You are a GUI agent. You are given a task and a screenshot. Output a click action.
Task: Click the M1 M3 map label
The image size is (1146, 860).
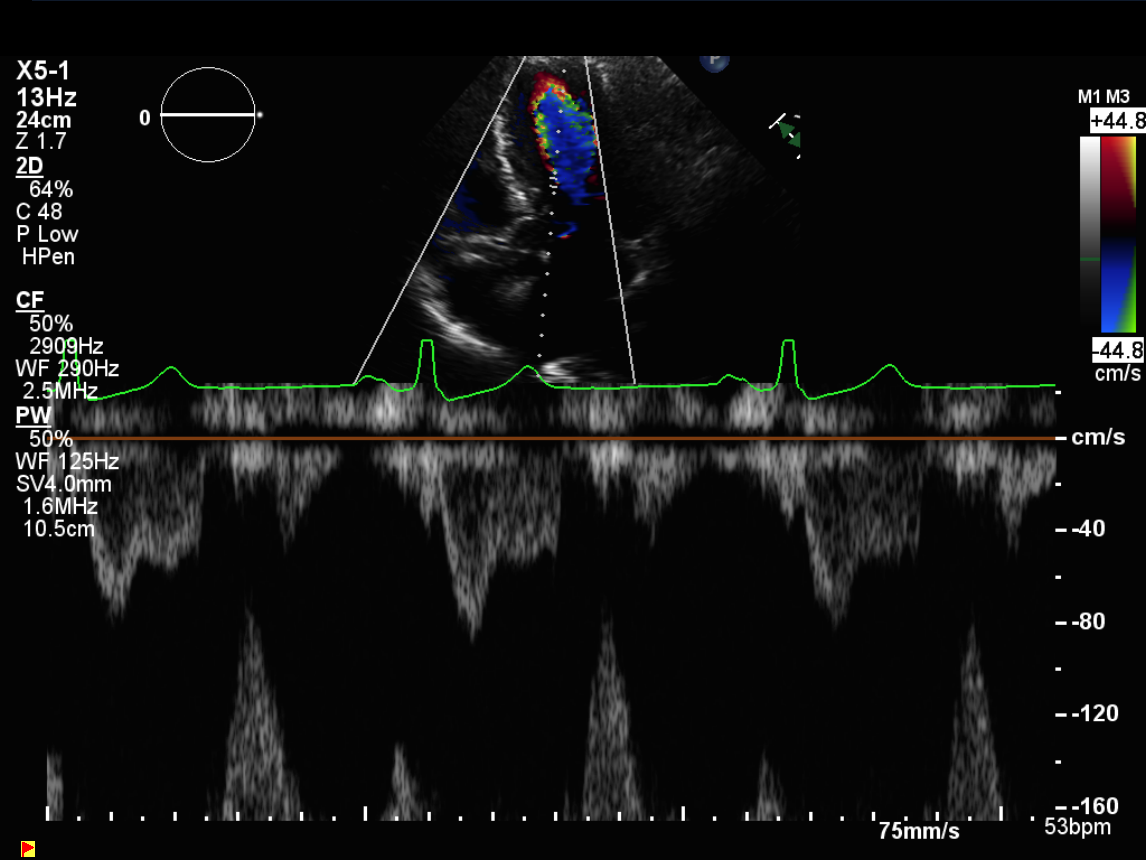(x=1104, y=96)
